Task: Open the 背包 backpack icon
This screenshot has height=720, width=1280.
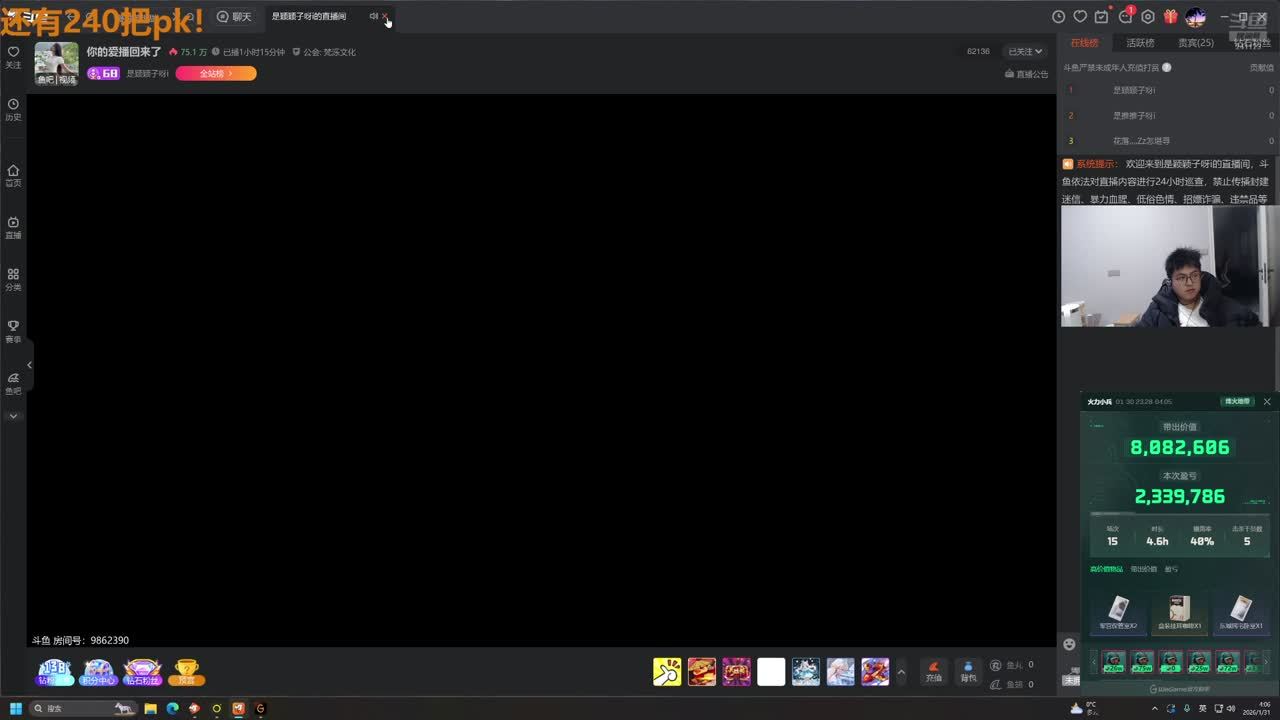Action: pos(968,670)
